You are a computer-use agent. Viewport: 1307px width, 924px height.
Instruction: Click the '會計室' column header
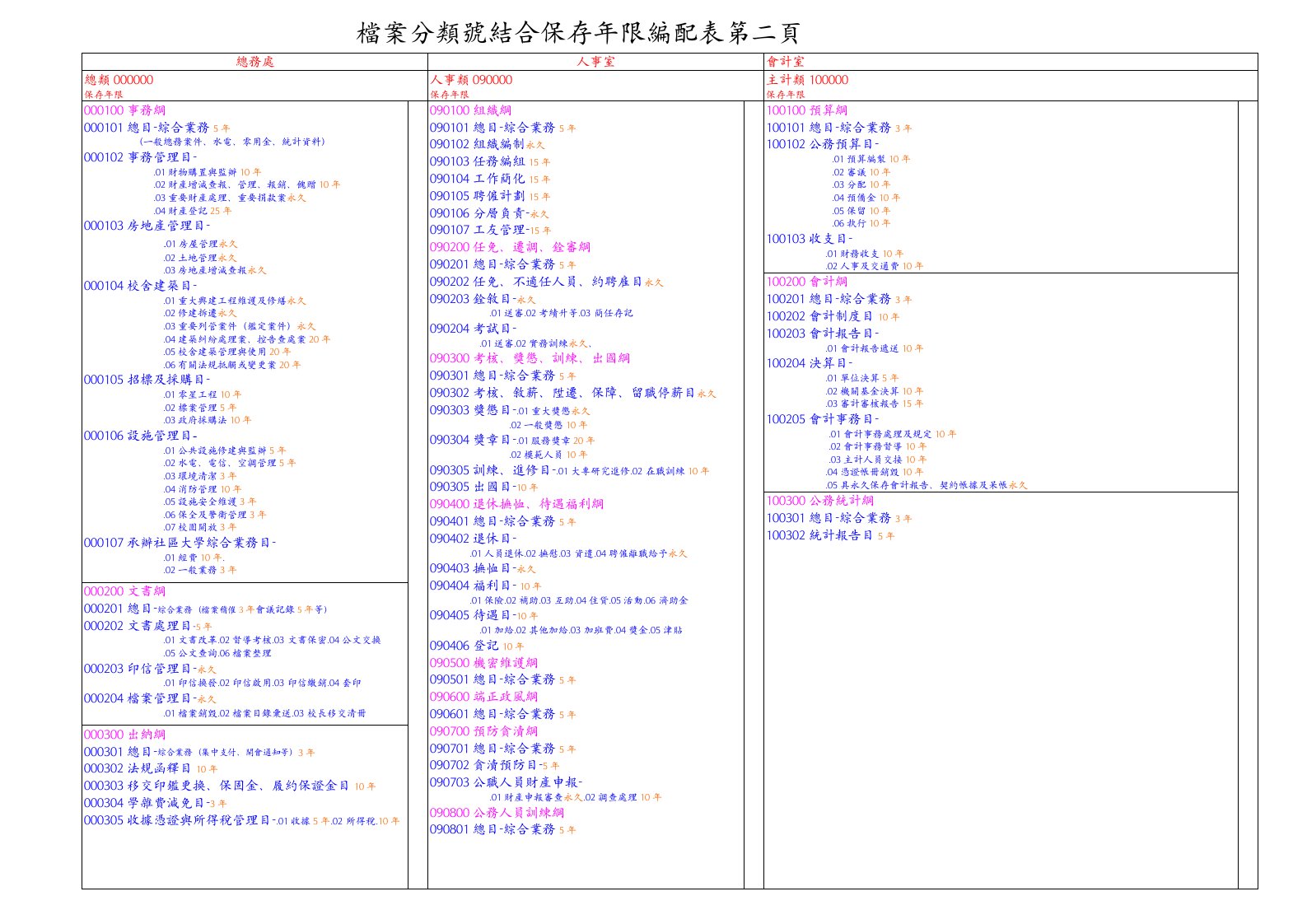(786, 62)
